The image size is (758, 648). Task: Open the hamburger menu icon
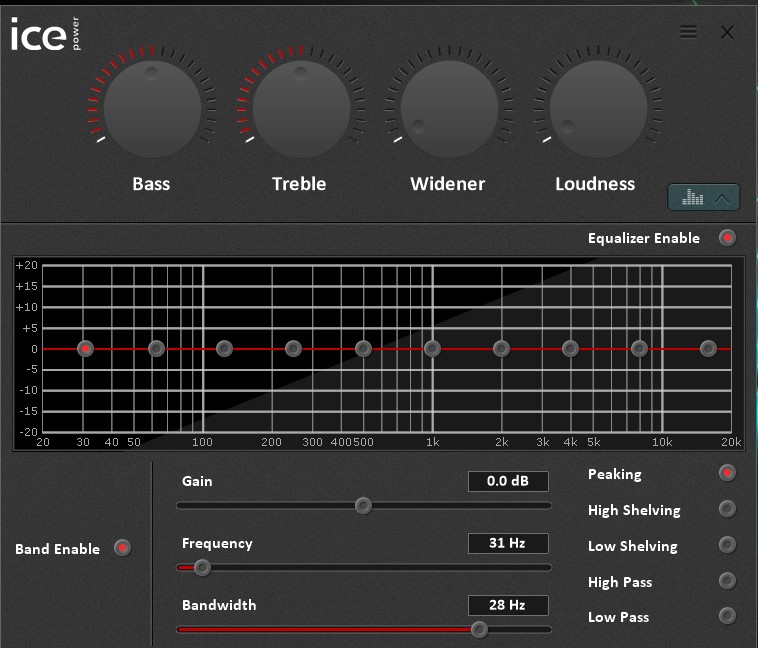pyautogui.click(x=688, y=32)
